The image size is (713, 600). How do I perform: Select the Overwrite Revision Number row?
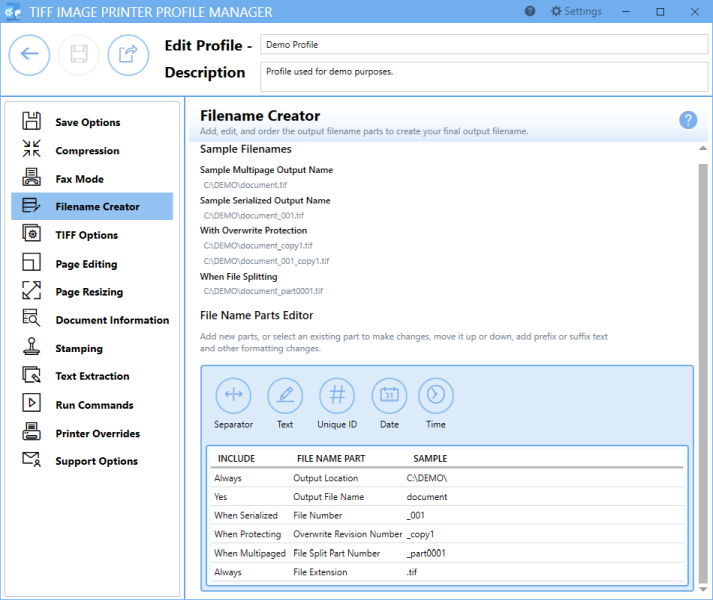click(447, 534)
